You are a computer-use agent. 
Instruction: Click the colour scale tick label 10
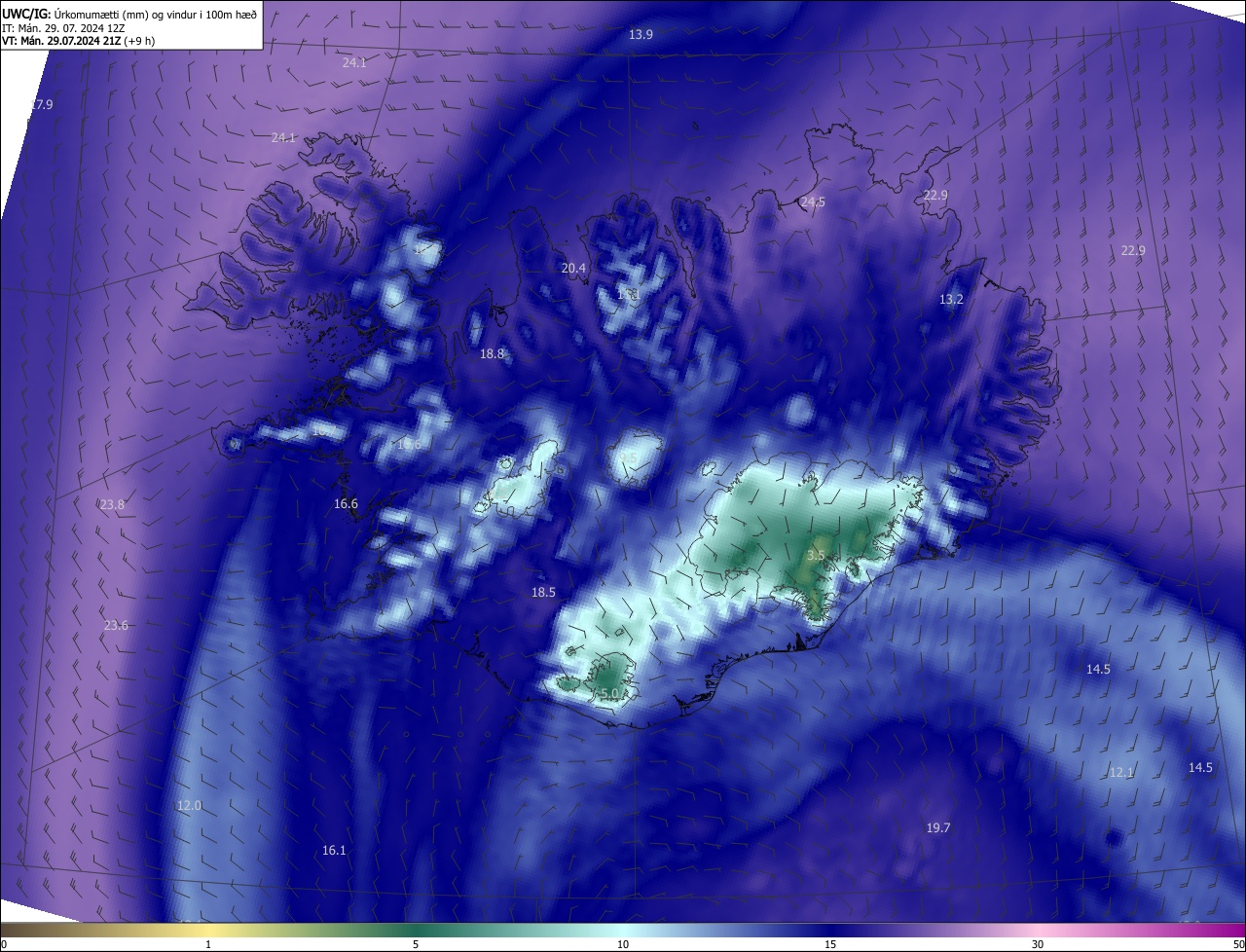coord(623,945)
